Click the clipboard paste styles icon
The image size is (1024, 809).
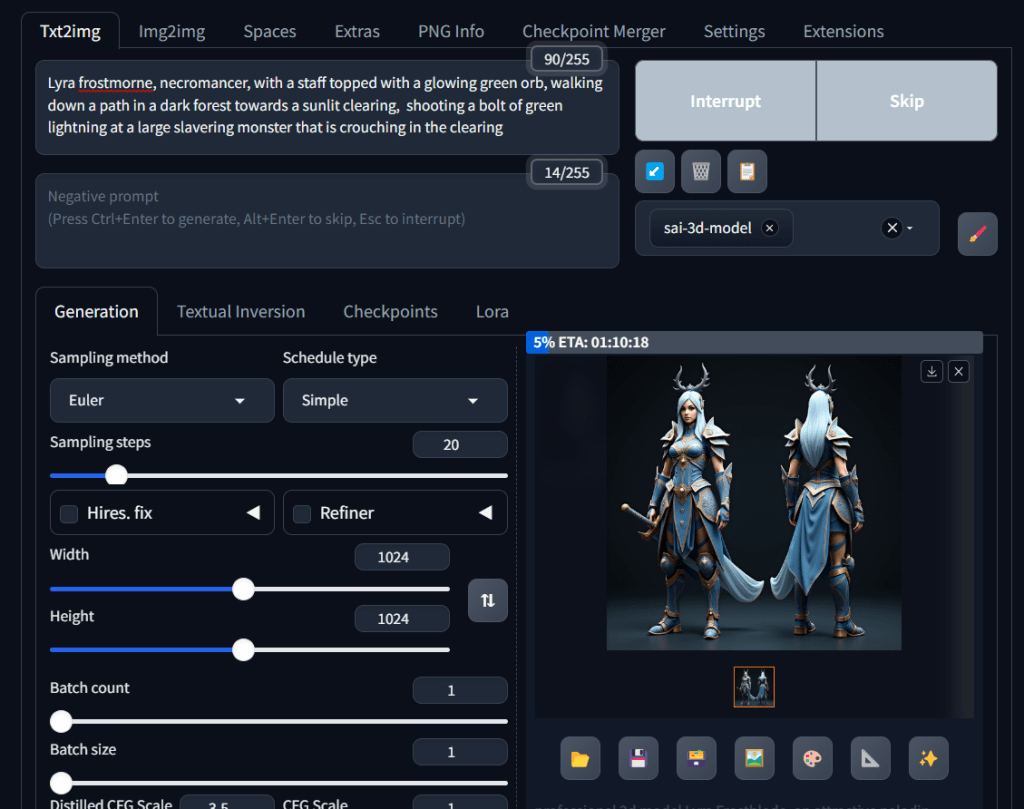(x=747, y=172)
